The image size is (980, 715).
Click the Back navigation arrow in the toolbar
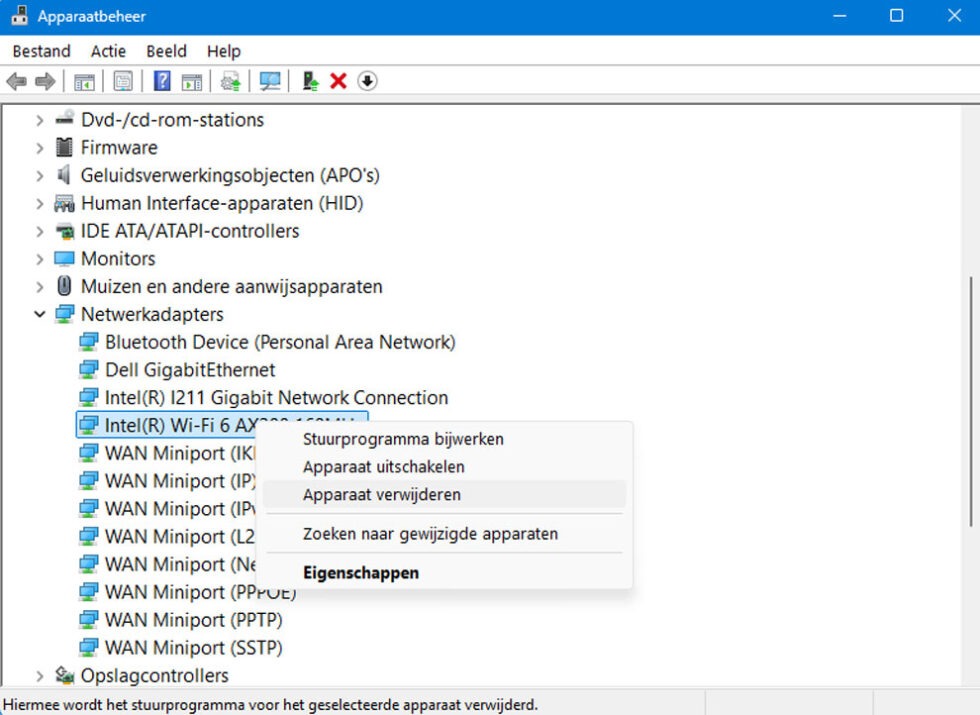coord(16,81)
